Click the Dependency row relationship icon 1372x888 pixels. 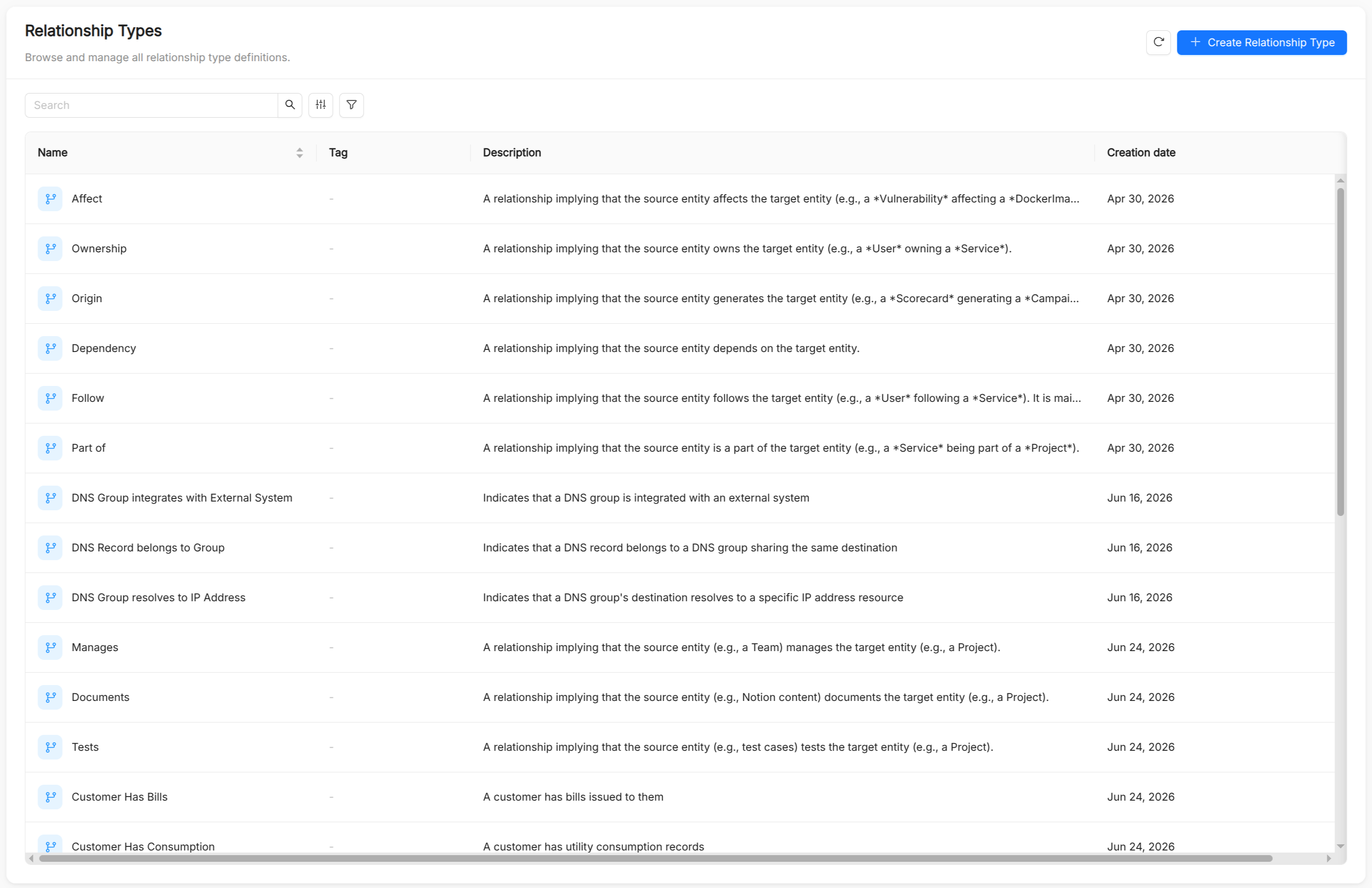pyautogui.click(x=50, y=348)
